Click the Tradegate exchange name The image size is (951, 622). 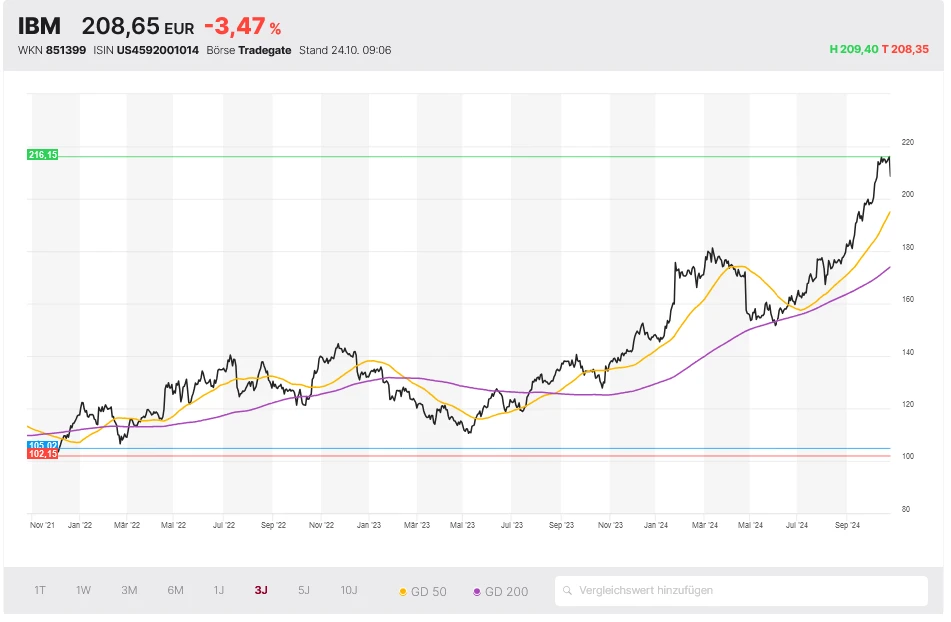(265, 50)
